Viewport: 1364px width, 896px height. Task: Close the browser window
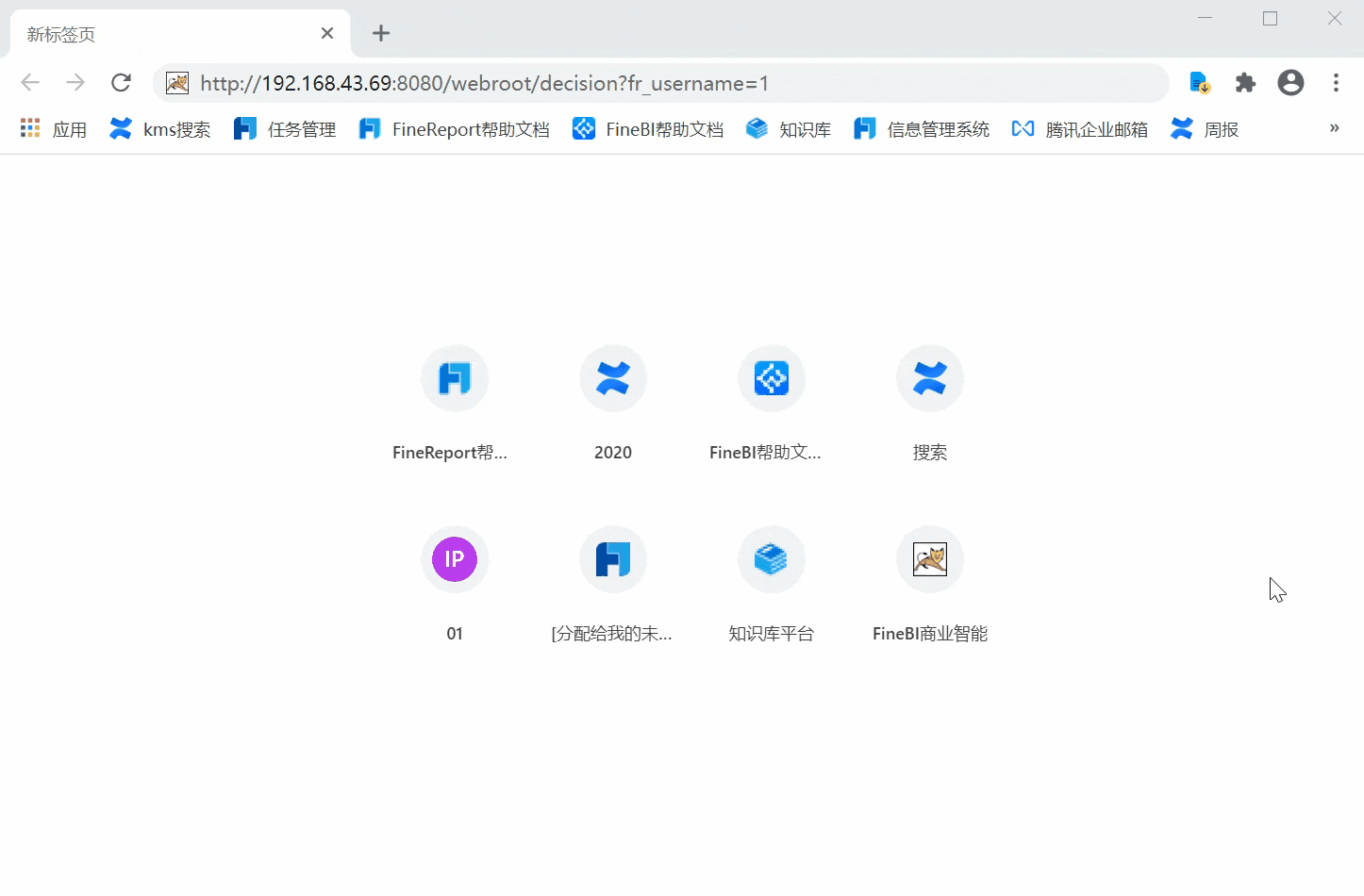tap(1335, 18)
